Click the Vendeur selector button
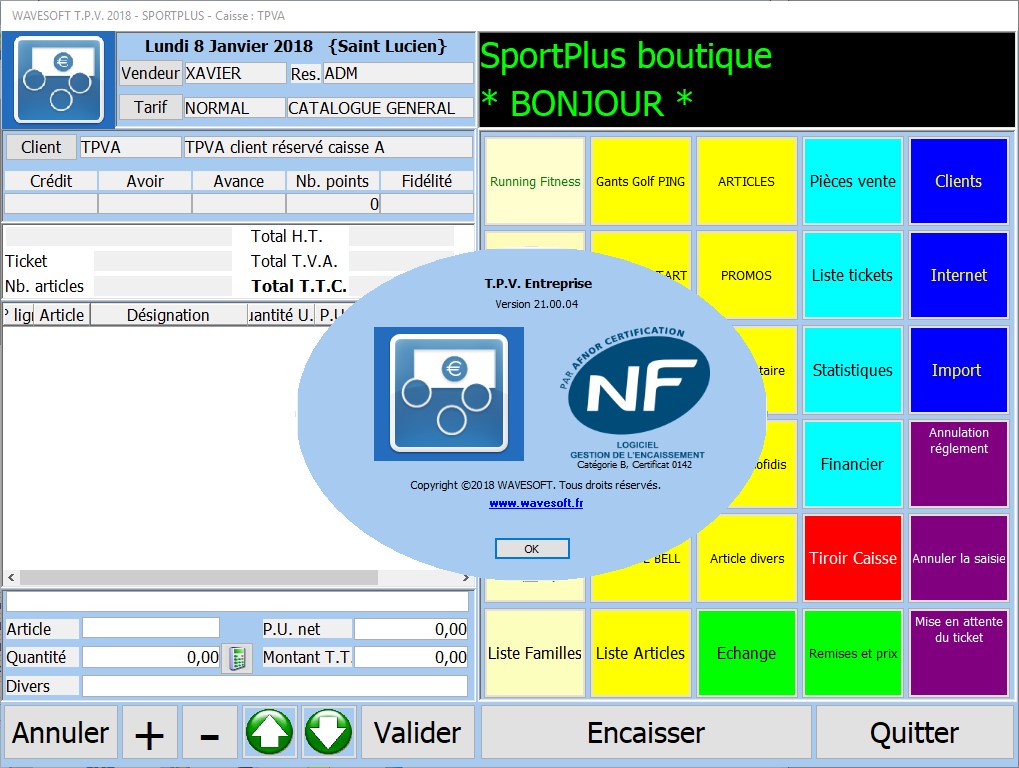Viewport: 1019px width, 768px height. tap(150, 73)
